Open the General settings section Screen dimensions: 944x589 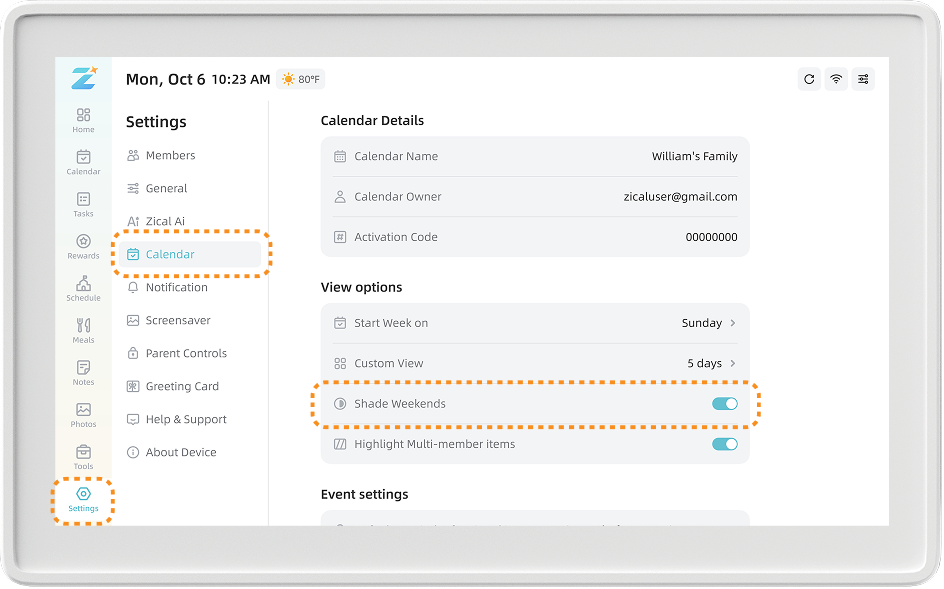190,189
